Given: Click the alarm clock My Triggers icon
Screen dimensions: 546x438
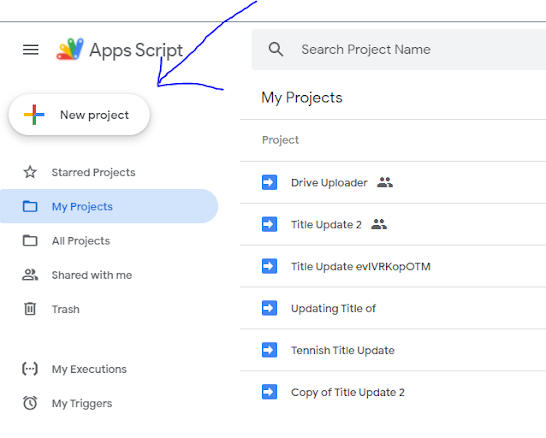Looking at the screenshot, I should tap(30, 403).
